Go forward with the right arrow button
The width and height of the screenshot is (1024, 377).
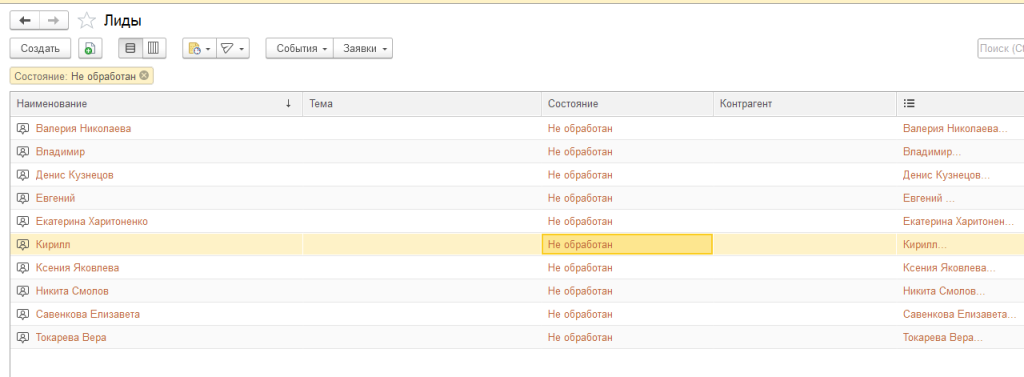54,21
